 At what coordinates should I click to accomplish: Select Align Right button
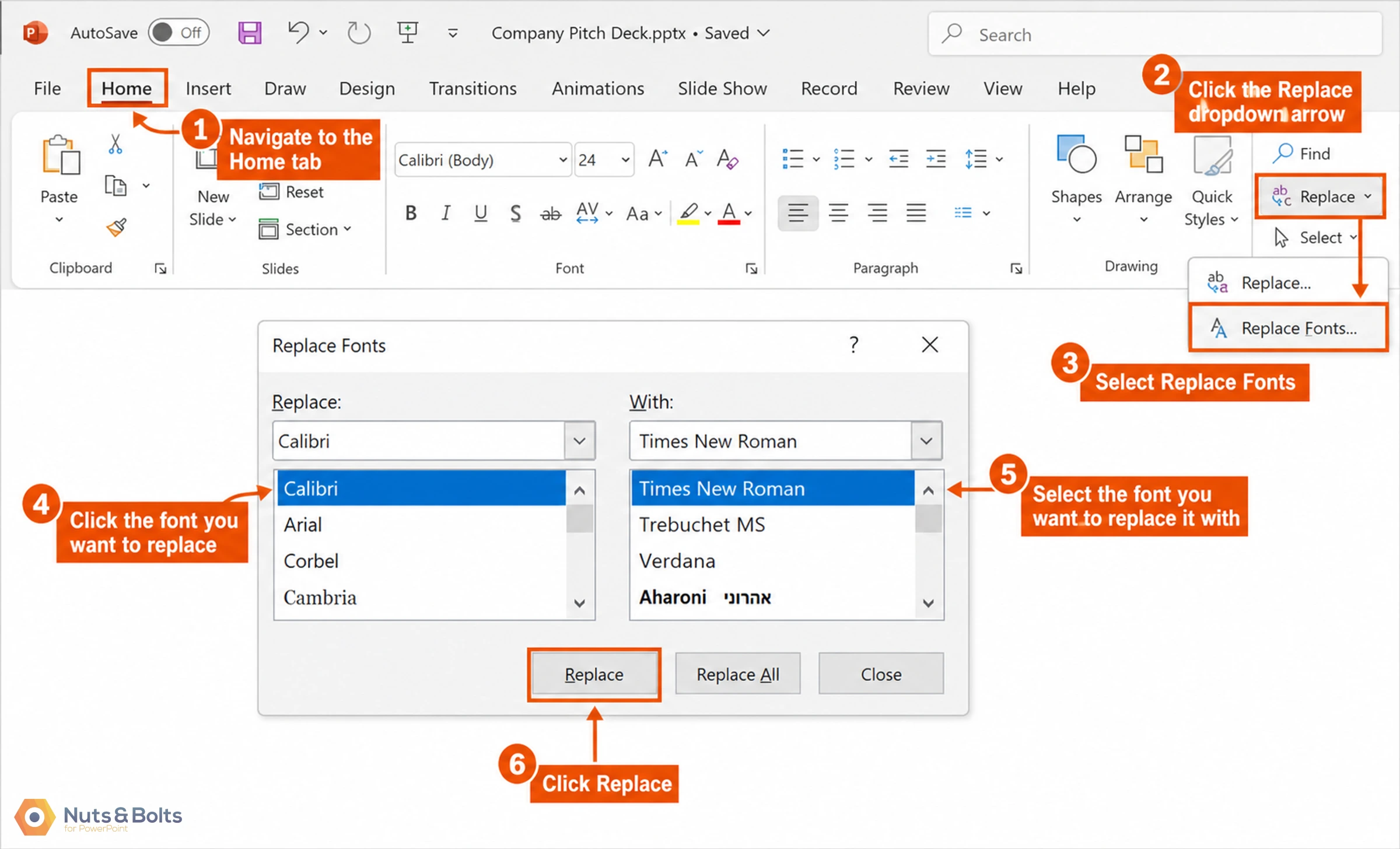877,213
